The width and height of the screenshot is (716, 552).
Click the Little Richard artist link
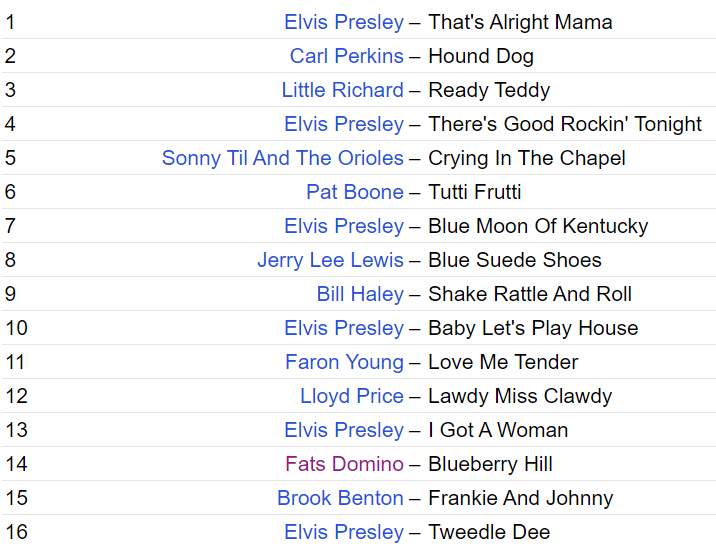point(343,90)
